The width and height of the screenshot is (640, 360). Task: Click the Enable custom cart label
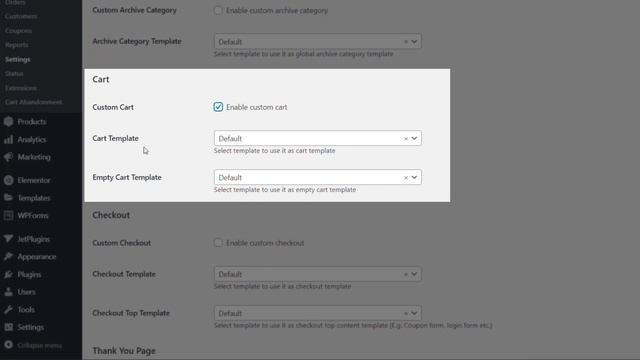[x=257, y=107]
